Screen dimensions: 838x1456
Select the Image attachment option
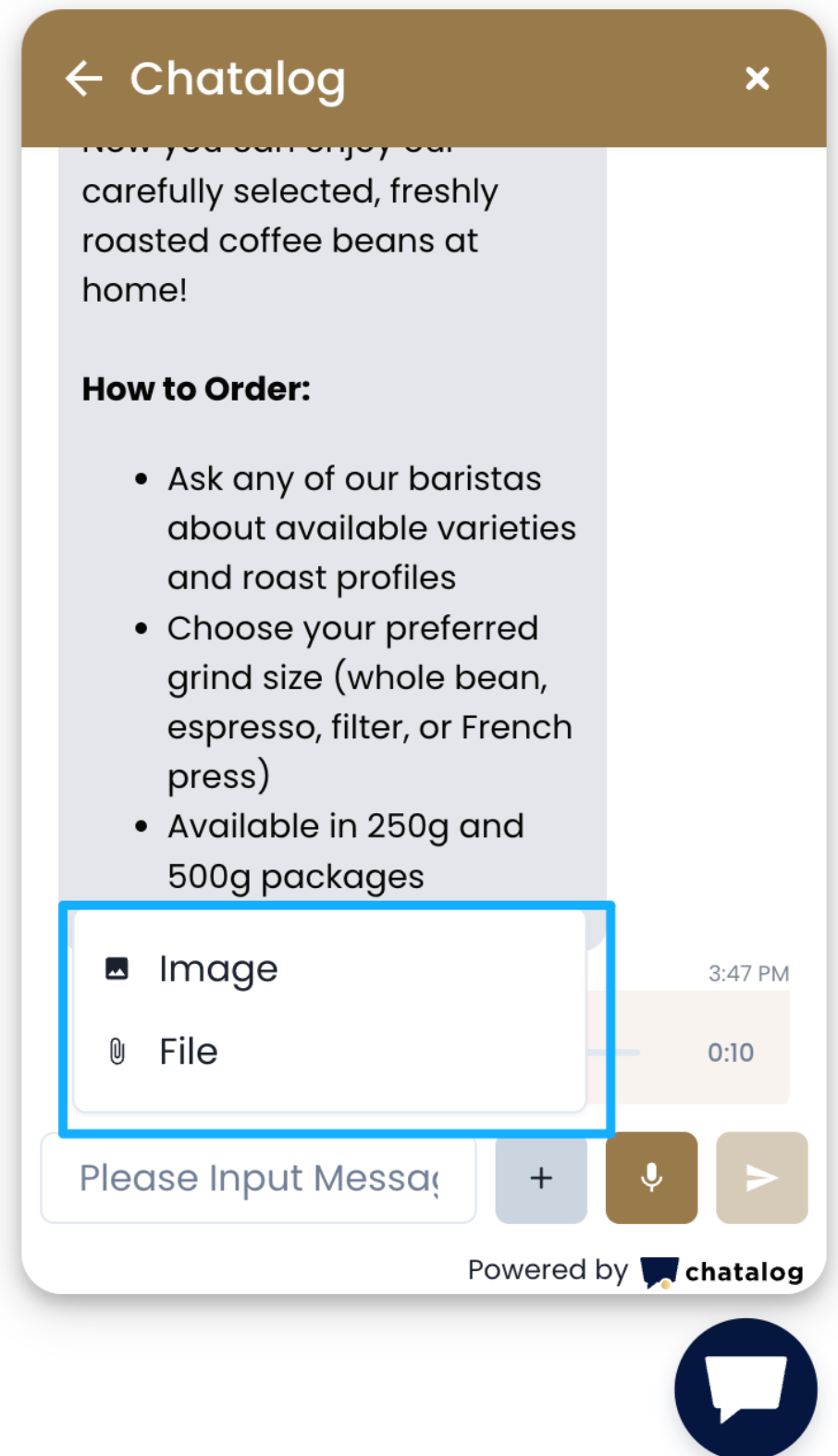click(x=218, y=969)
